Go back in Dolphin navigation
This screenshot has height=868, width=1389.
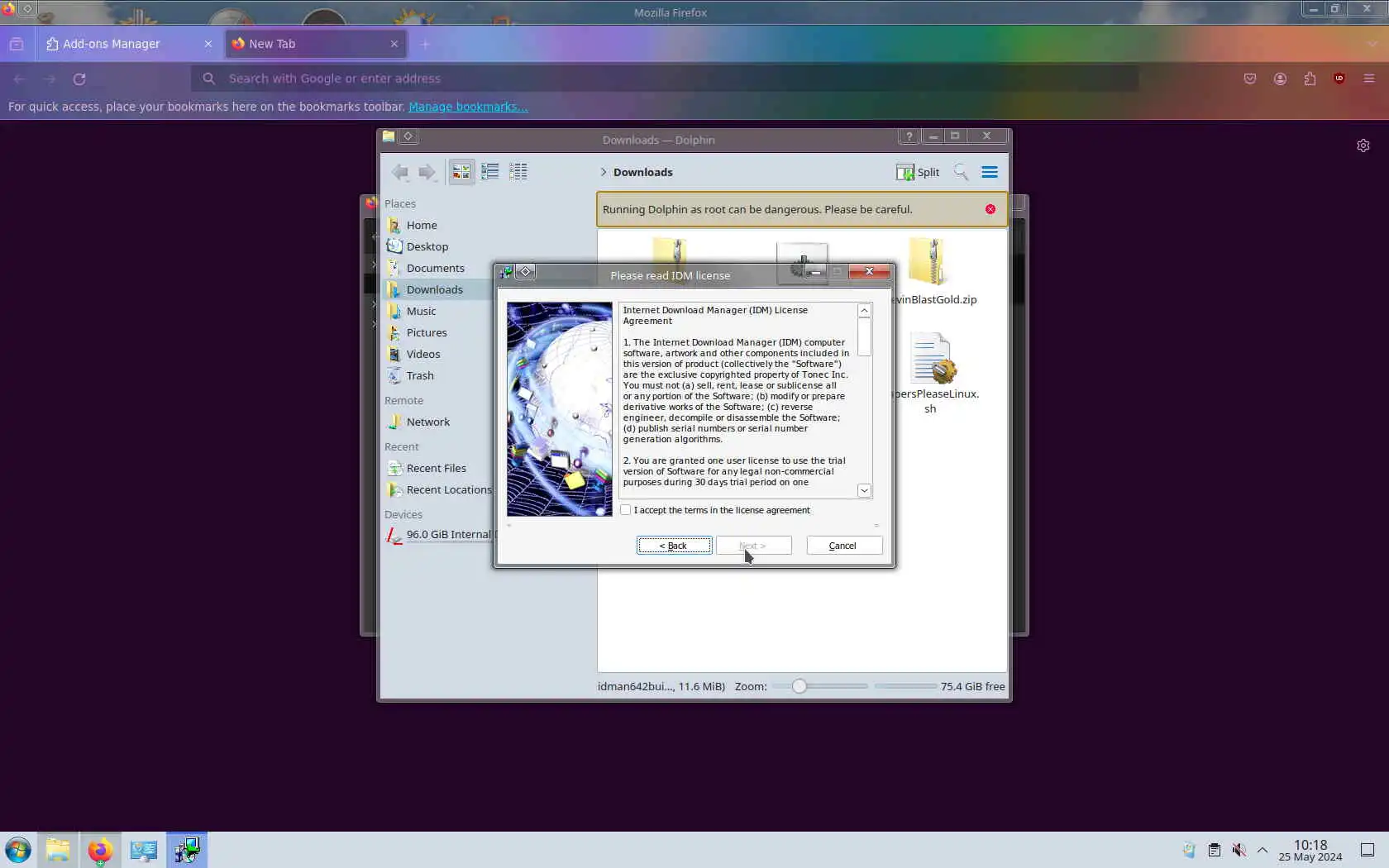[x=400, y=172]
